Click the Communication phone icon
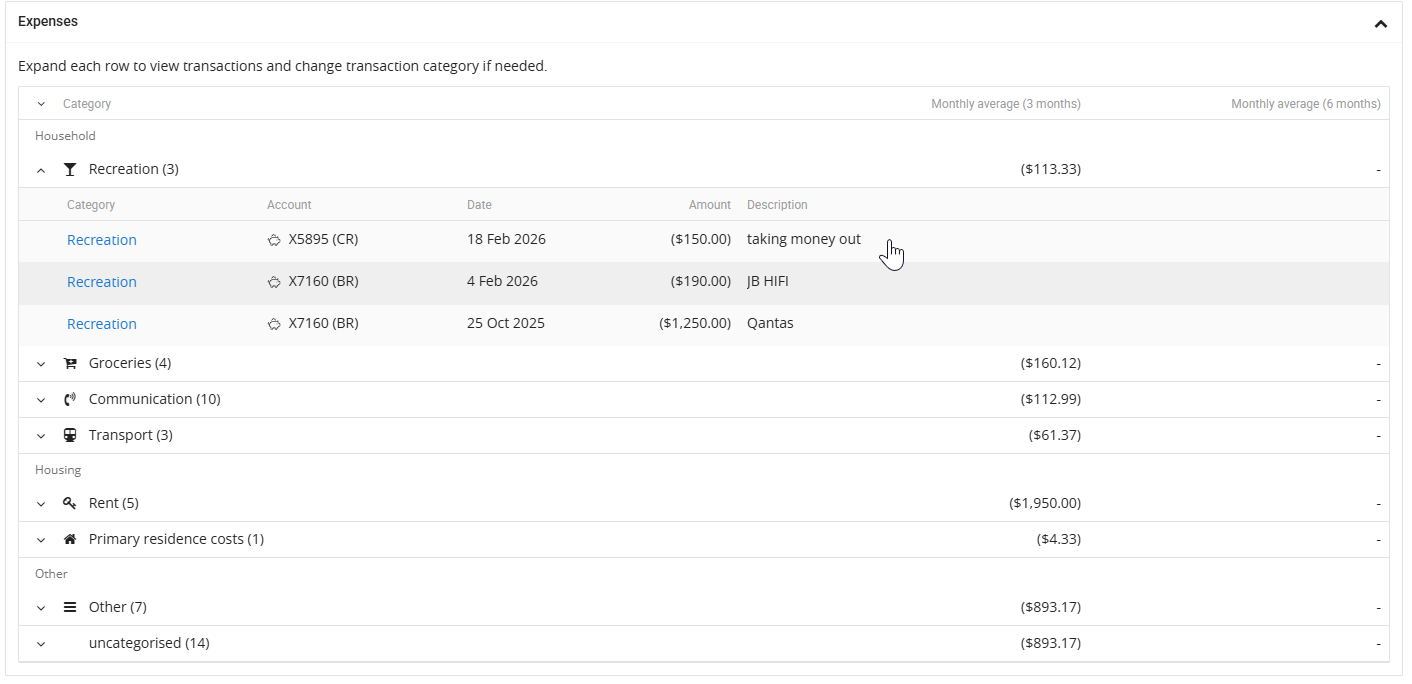This screenshot has height=684, width=1412. click(70, 399)
